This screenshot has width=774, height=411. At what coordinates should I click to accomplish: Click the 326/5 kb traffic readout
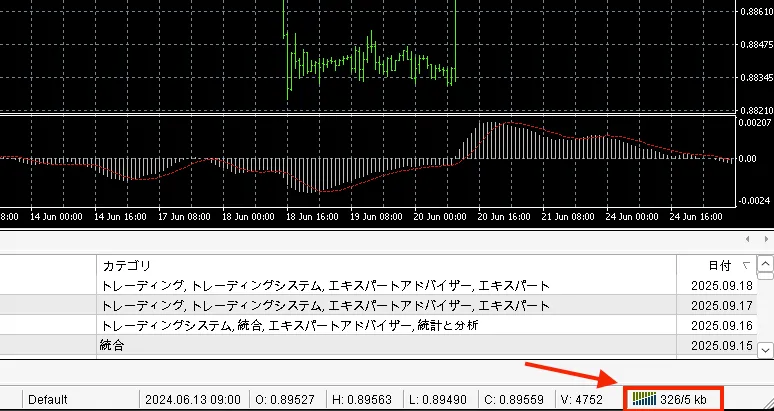pos(686,400)
